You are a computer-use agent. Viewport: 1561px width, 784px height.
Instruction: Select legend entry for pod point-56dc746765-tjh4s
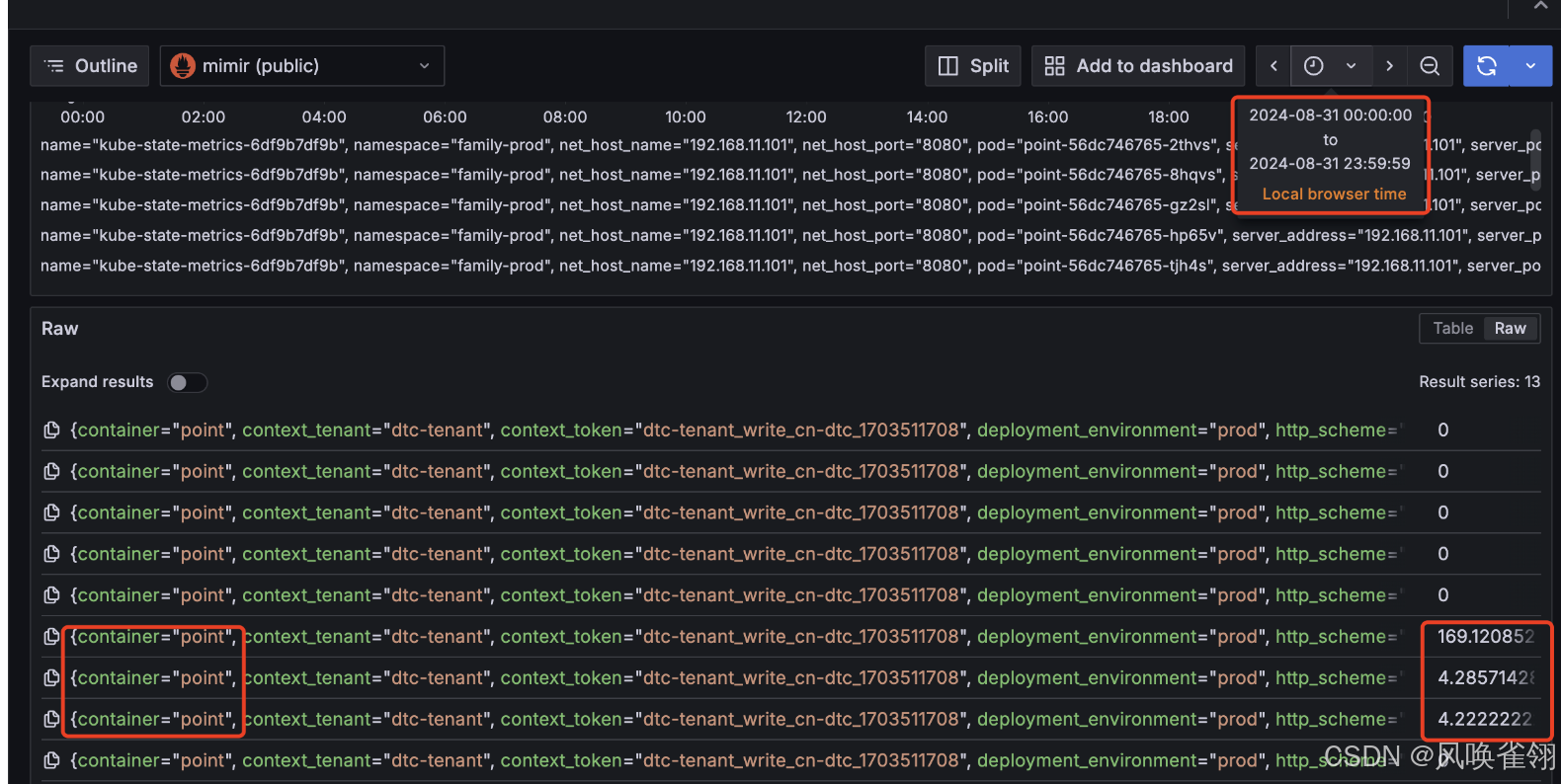tap(790, 267)
